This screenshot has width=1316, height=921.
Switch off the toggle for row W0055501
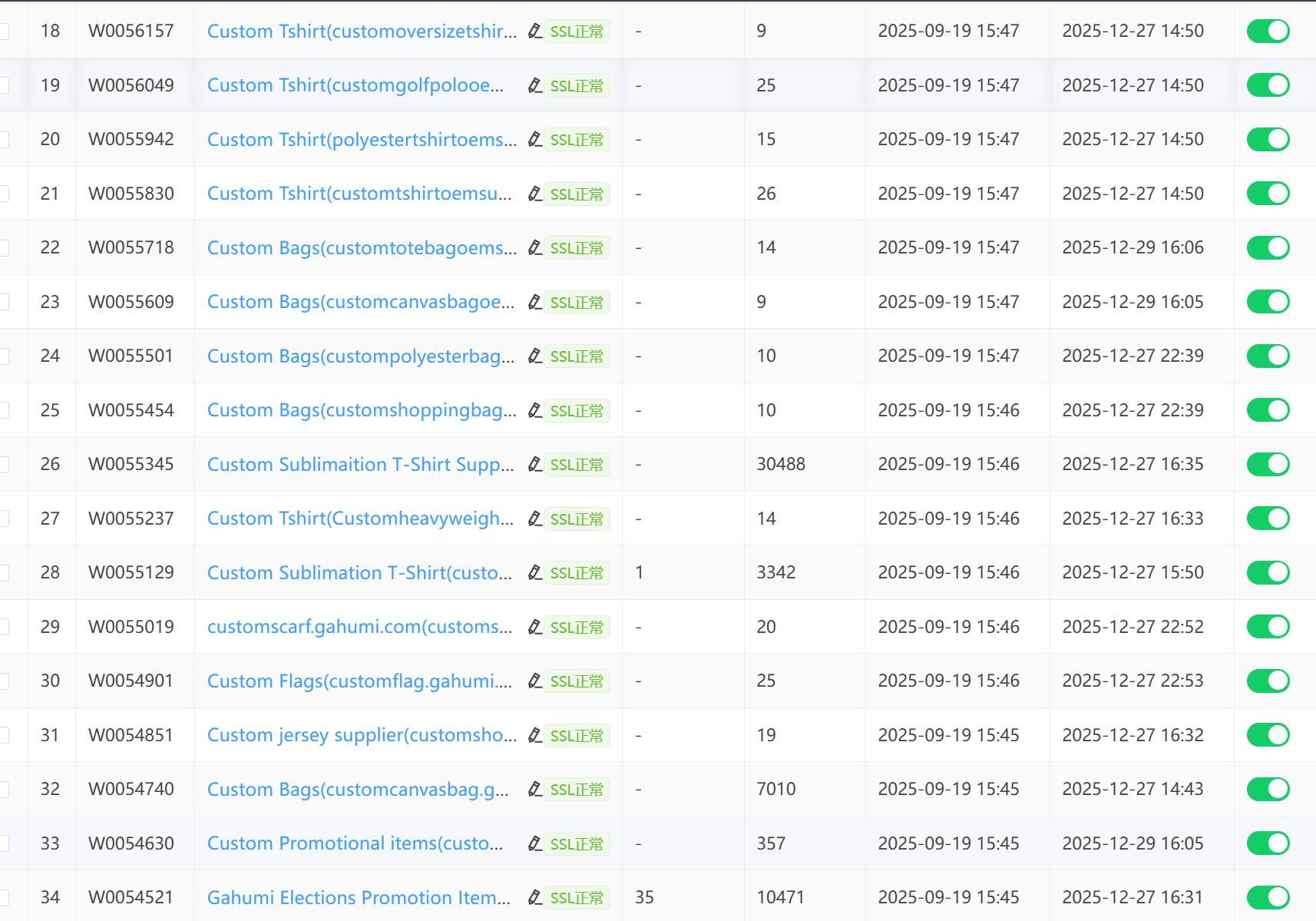[x=1268, y=356]
